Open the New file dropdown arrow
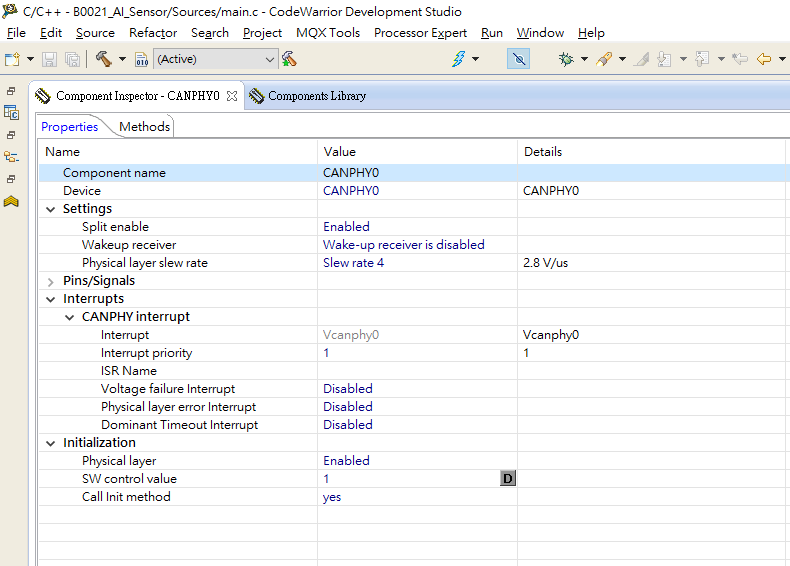Viewport: 790px width, 566px height. coord(30,59)
